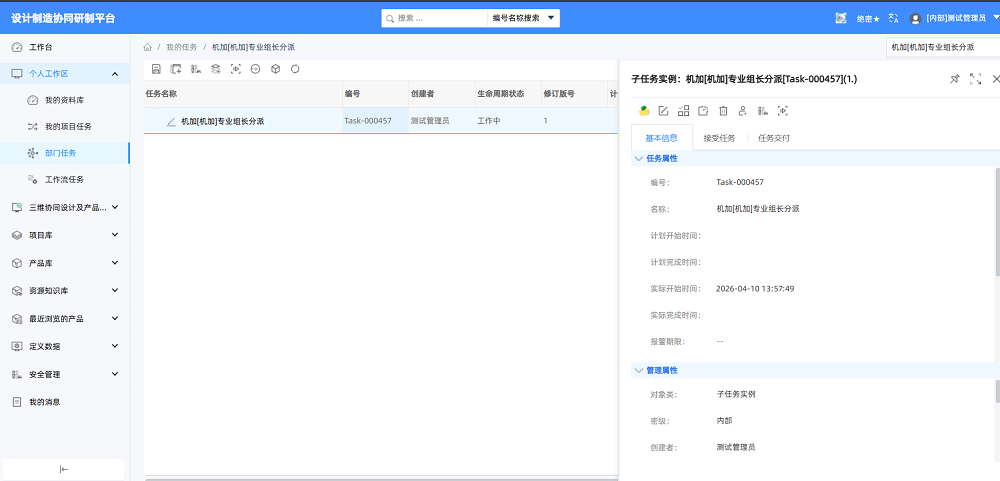Image resolution: width=1000 pixels, height=481 pixels.
Task: Expand the 定义数据 menu
Action: click(115, 346)
